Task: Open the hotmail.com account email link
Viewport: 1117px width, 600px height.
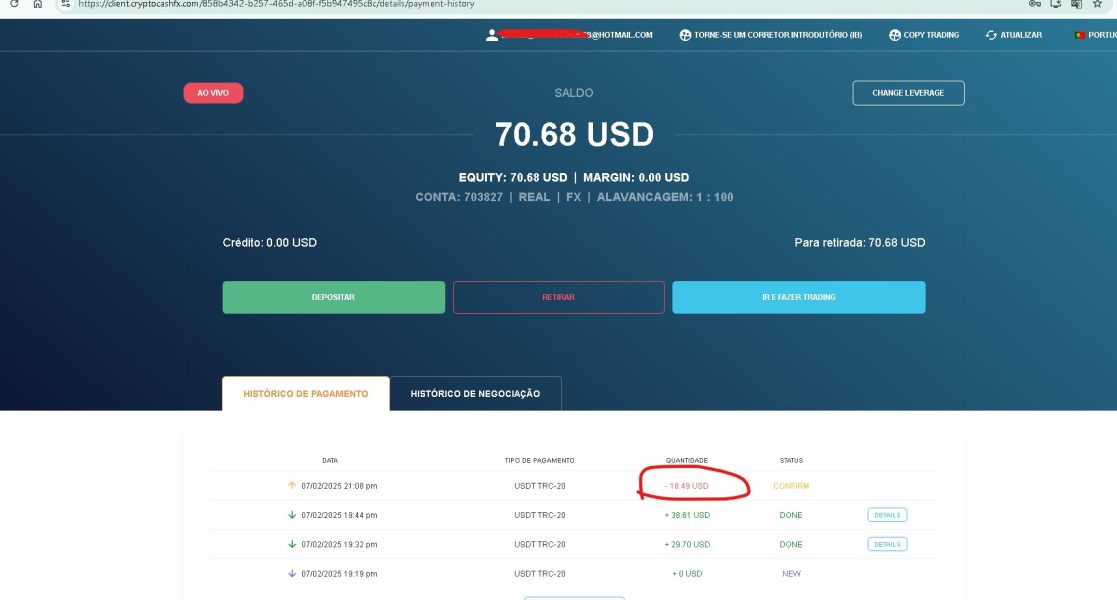Action: [x=576, y=35]
